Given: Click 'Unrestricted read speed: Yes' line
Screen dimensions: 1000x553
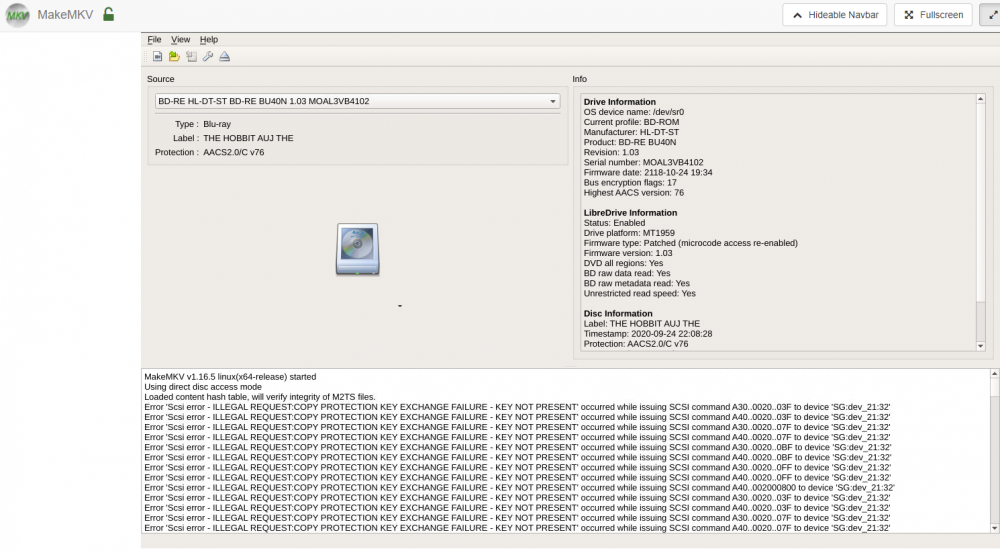Looking at the screenshot, I should [640, 294].
